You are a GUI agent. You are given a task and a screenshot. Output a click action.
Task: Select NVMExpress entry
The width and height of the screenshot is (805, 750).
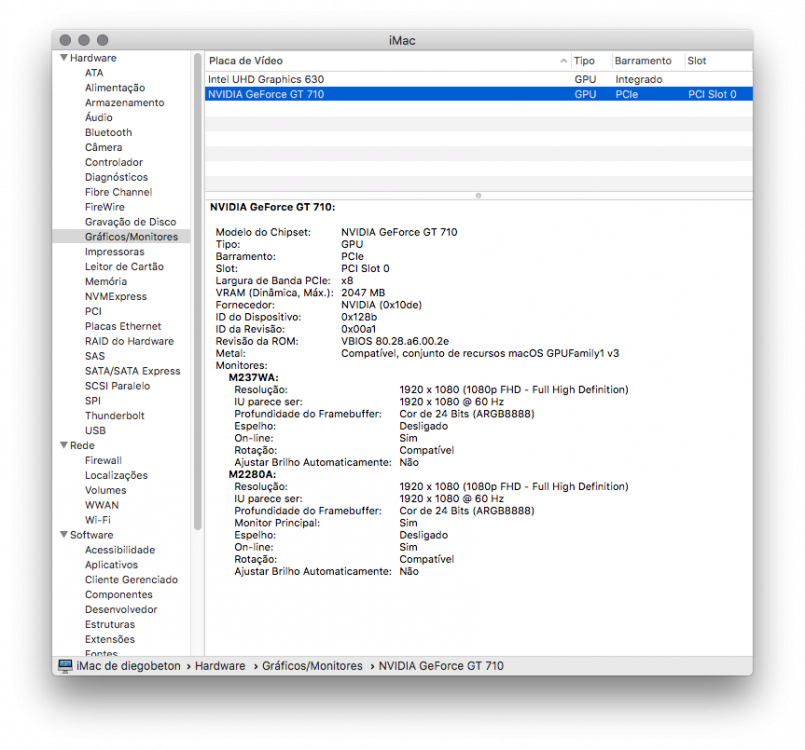coord(116,296)
